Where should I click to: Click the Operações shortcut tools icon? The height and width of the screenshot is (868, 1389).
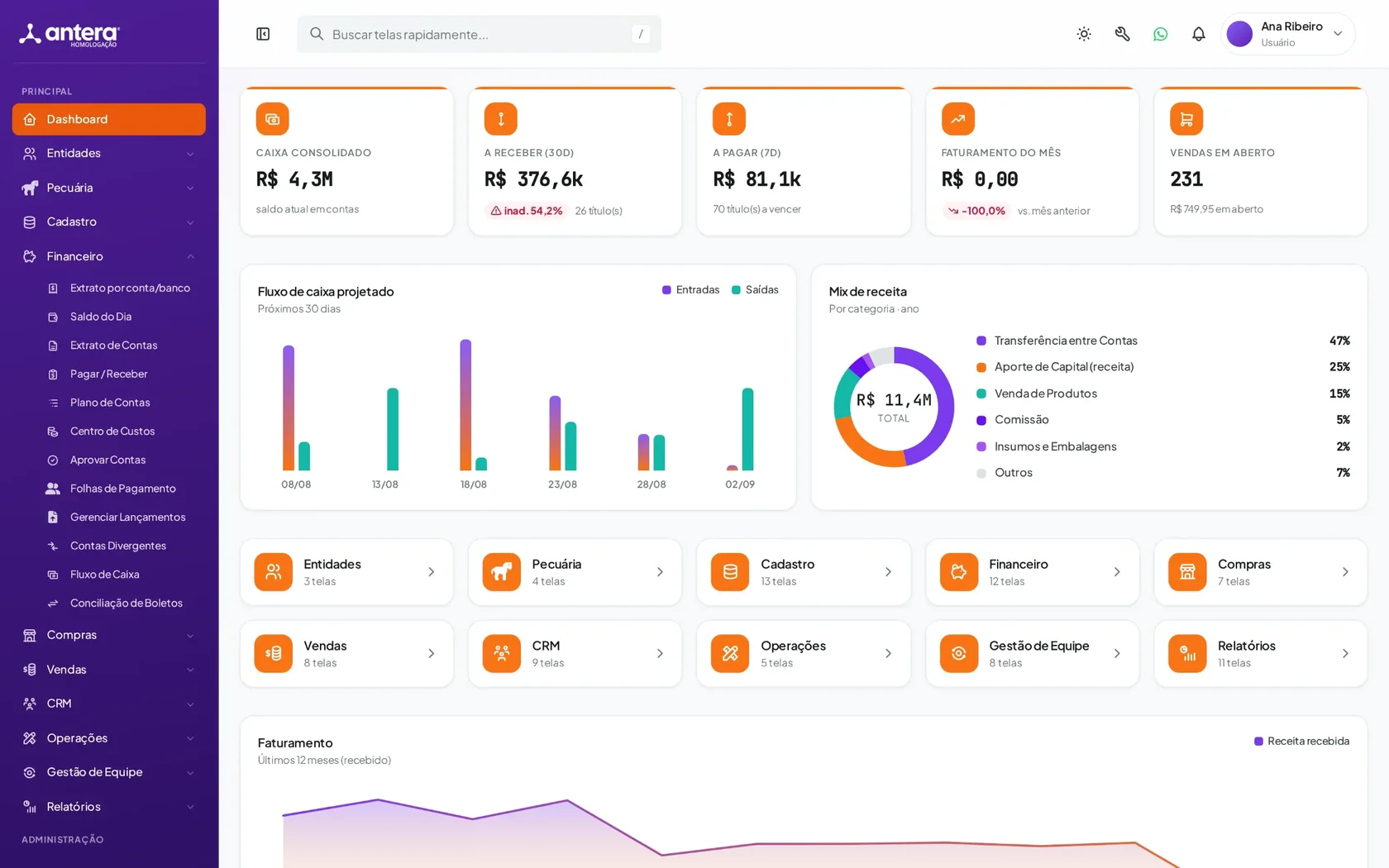coord(730,654)
